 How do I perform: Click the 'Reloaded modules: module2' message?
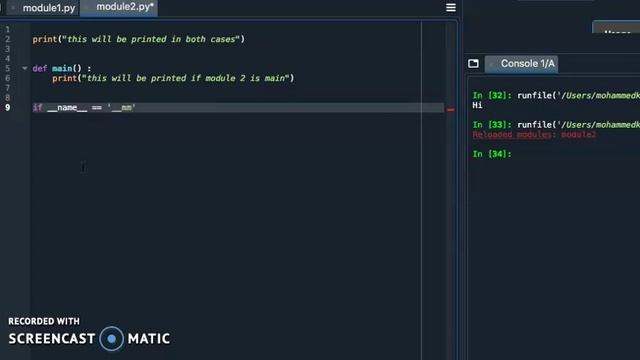point(534,135)
